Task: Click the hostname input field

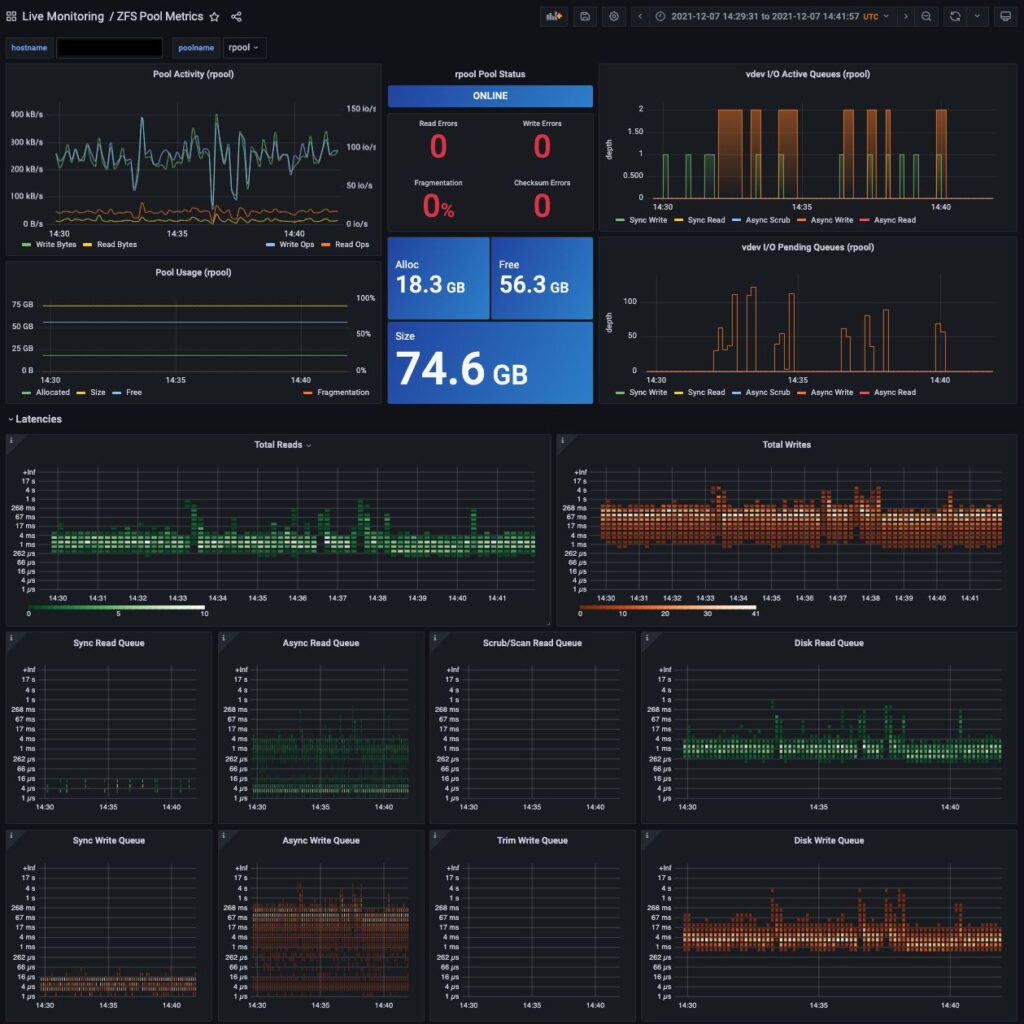Action: 110,47
